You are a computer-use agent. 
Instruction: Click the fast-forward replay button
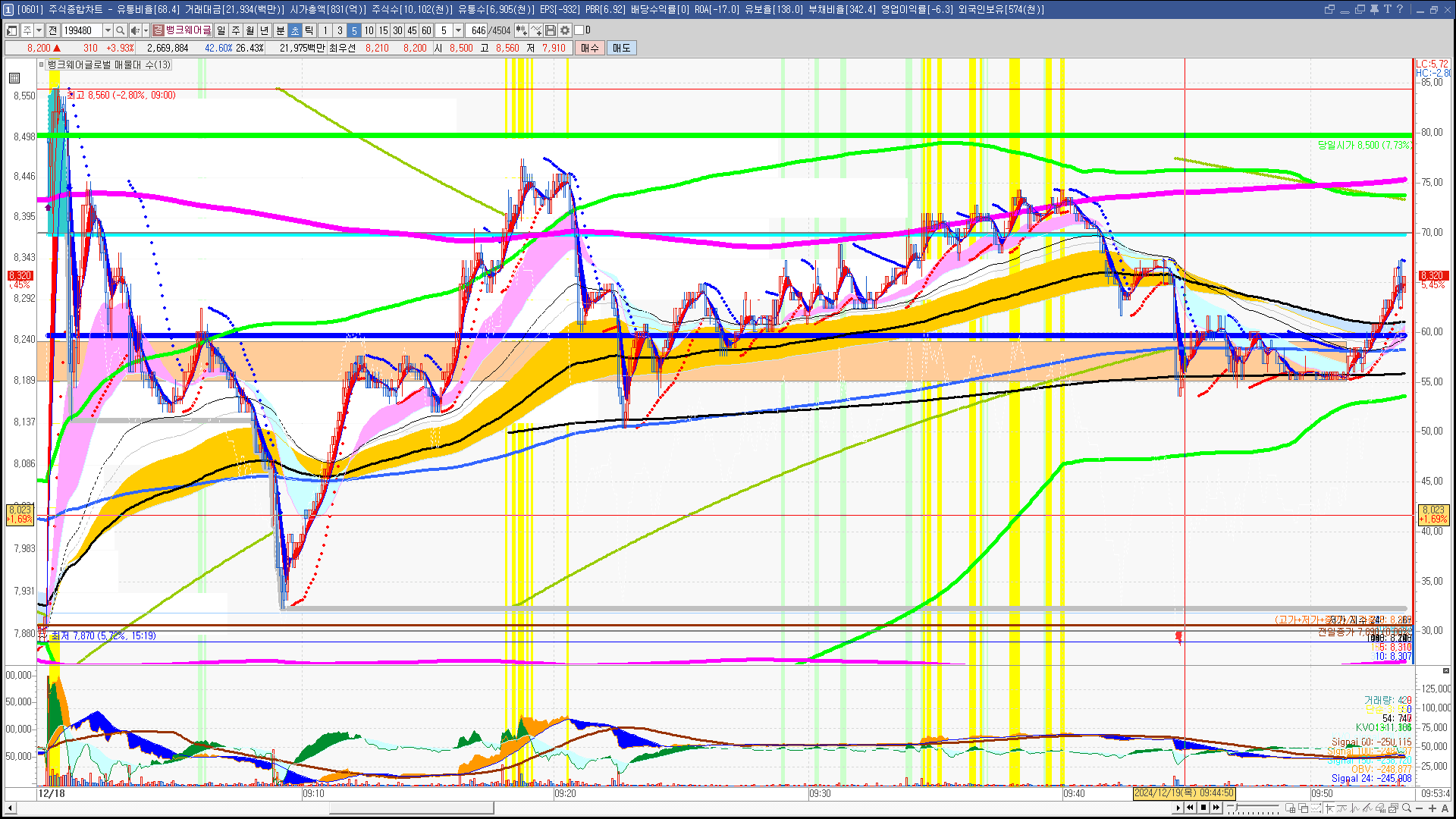tap(1216, 808)
